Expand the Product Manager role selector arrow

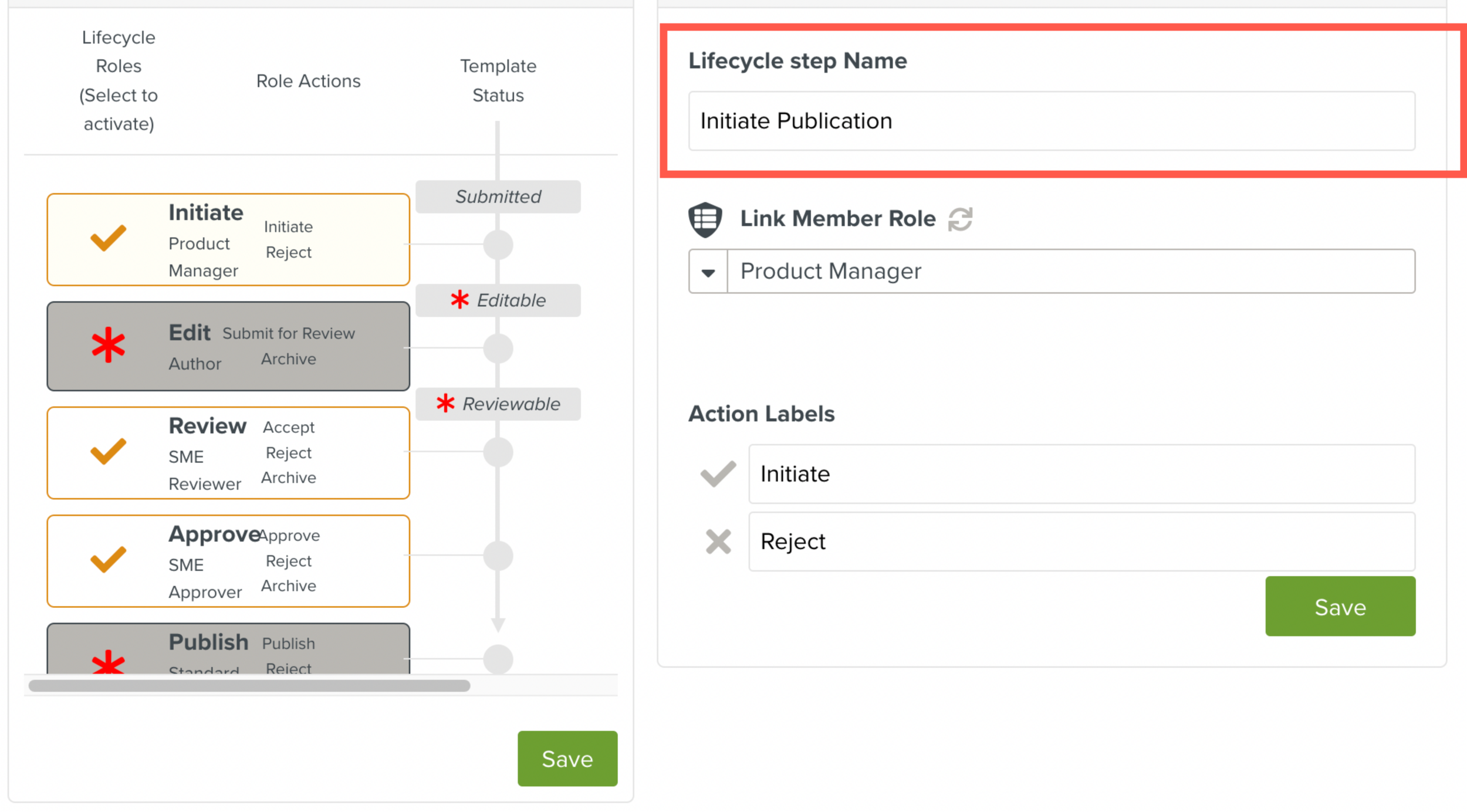pos(707,271)
